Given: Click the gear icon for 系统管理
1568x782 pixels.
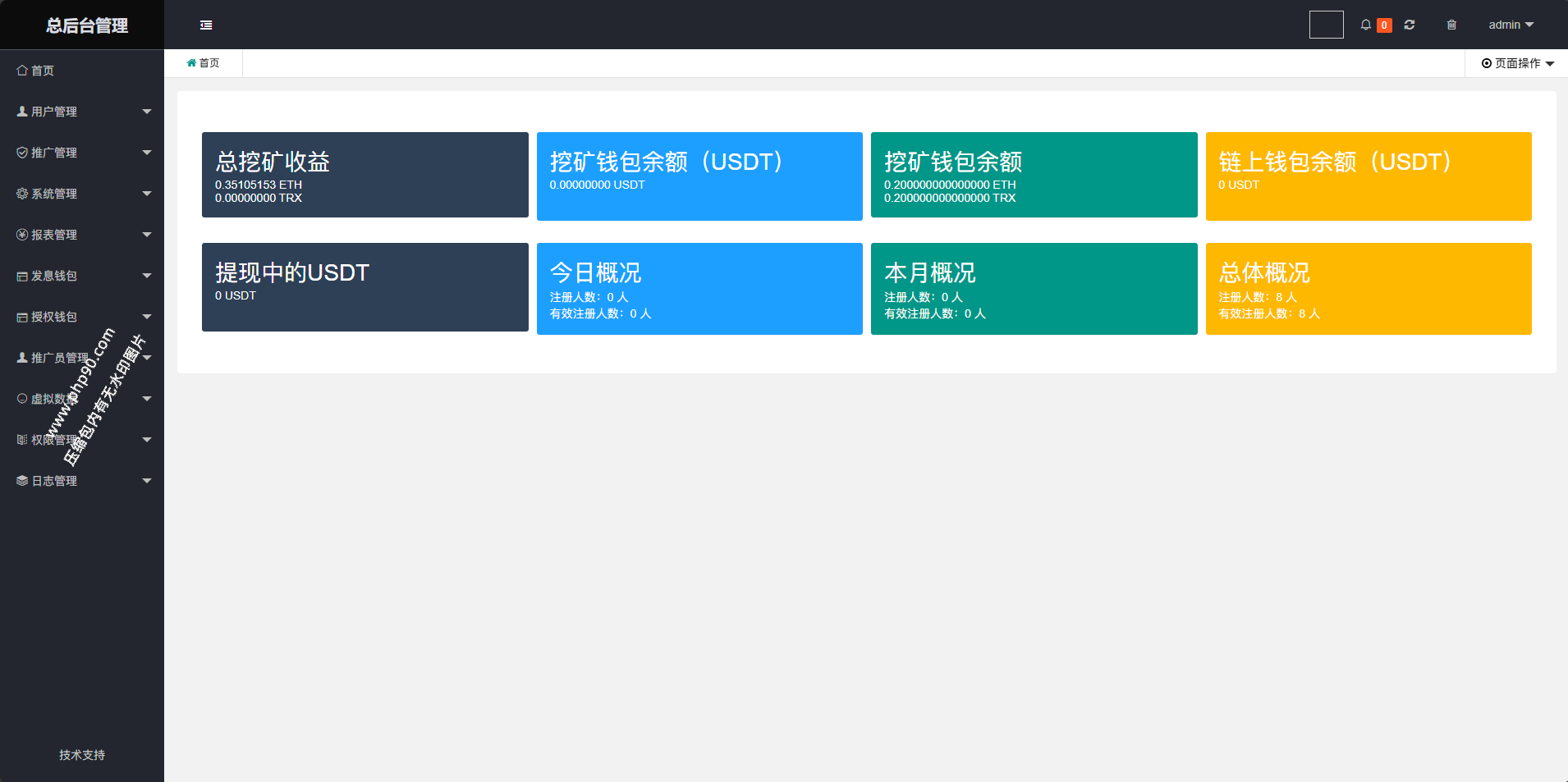Looking at the screenshot, I should tap(22, 194).
